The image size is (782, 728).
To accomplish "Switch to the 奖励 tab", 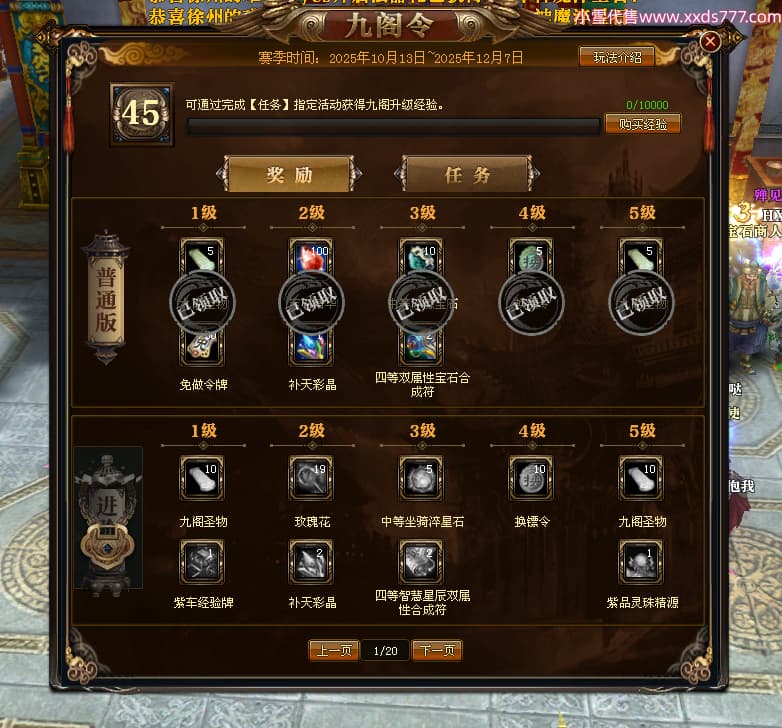I will pyautogui.click(x=289, y=174).
